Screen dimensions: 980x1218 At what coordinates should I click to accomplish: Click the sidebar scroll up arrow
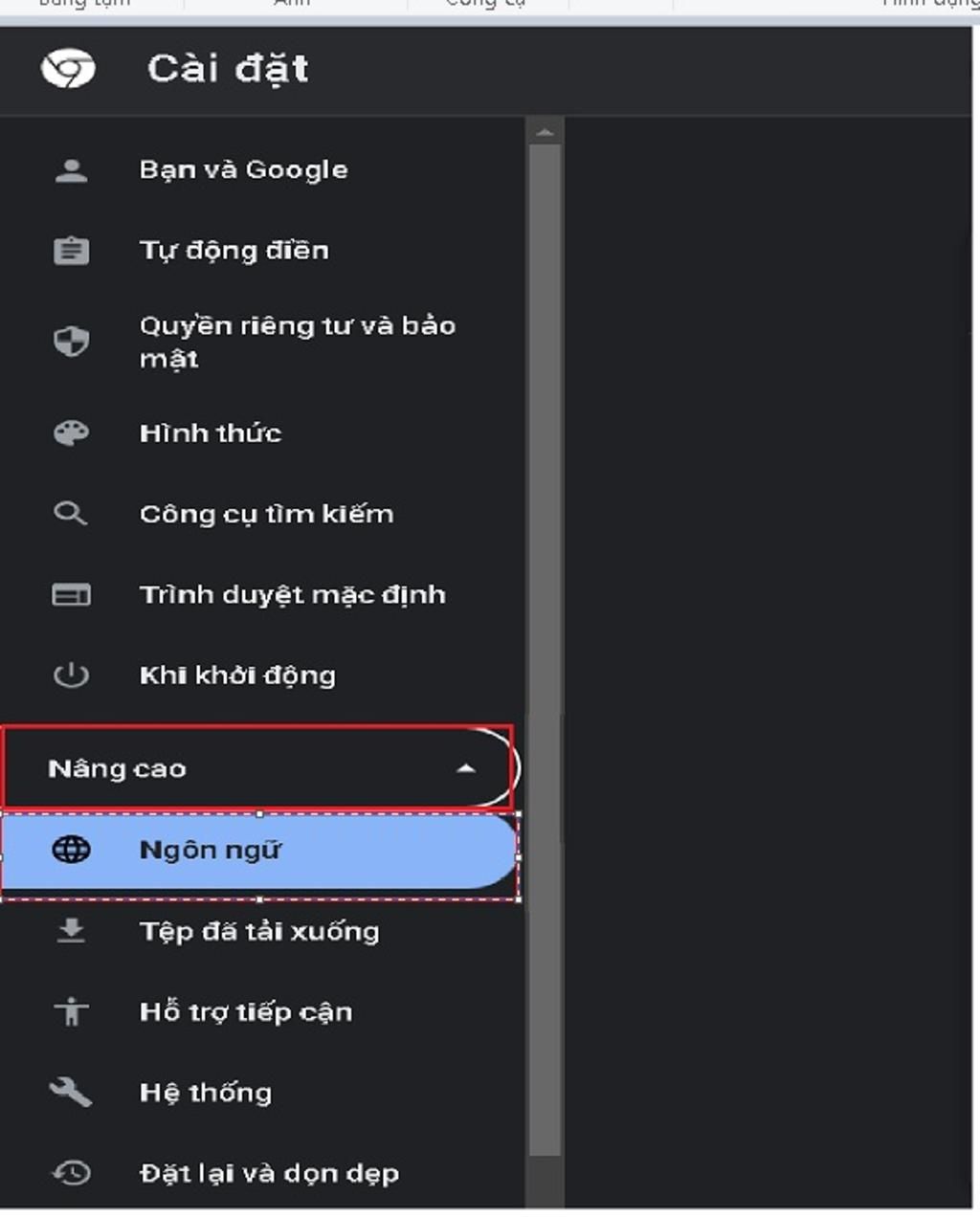pos(545,132)
